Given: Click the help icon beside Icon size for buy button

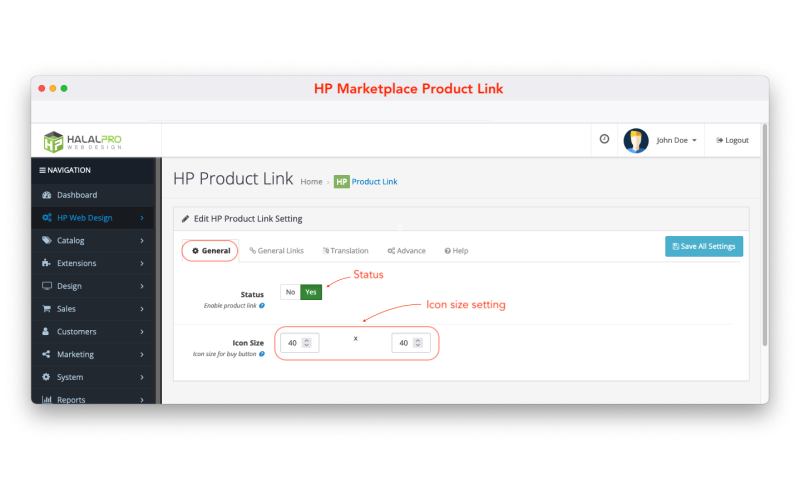Looking at the screenshot, I should [x=262, y=354].
